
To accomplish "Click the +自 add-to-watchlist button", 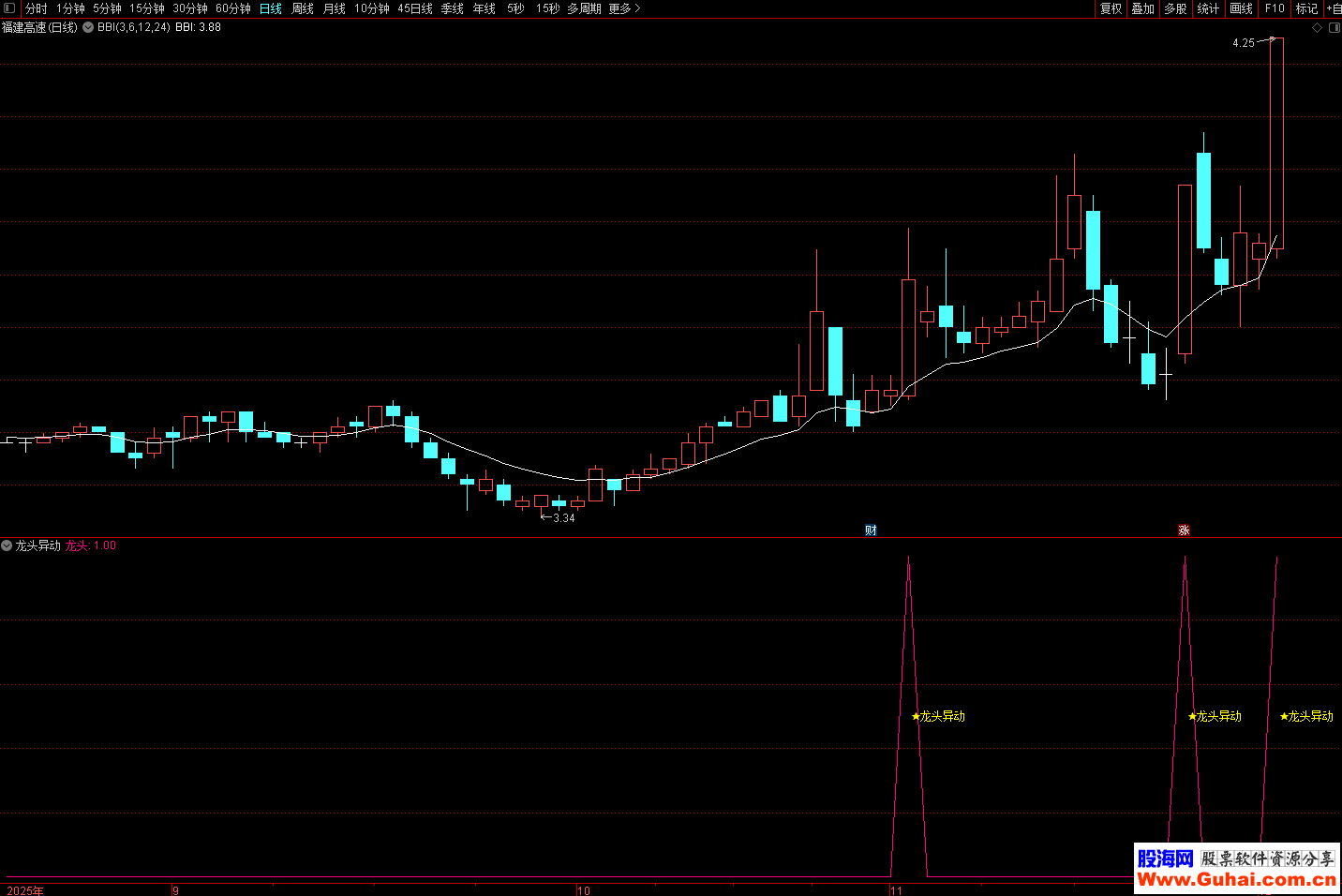I will pos(1333,8).
